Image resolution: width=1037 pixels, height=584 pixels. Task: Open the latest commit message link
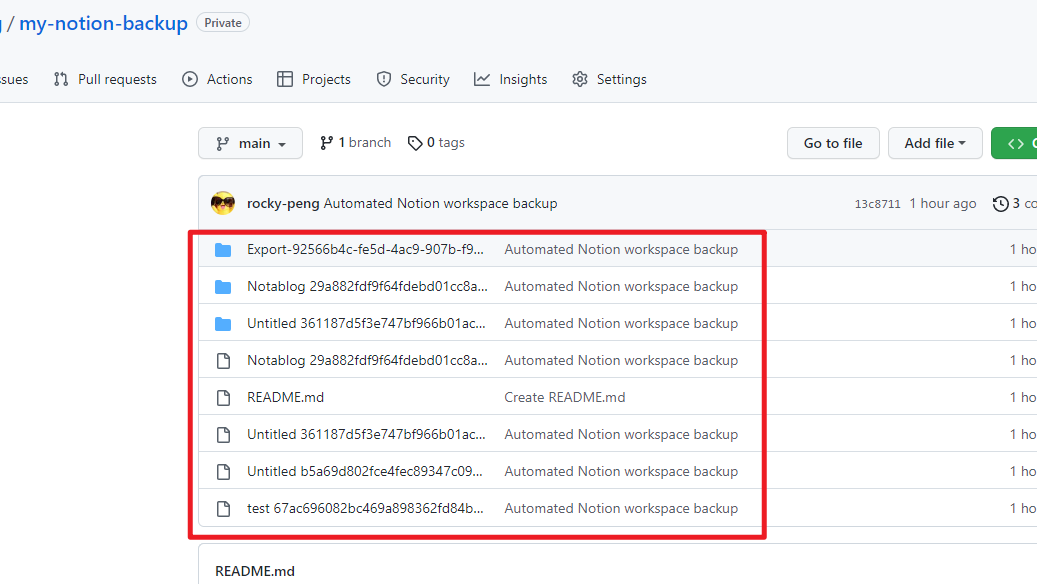pyautogui.click(x=440, y=204)
